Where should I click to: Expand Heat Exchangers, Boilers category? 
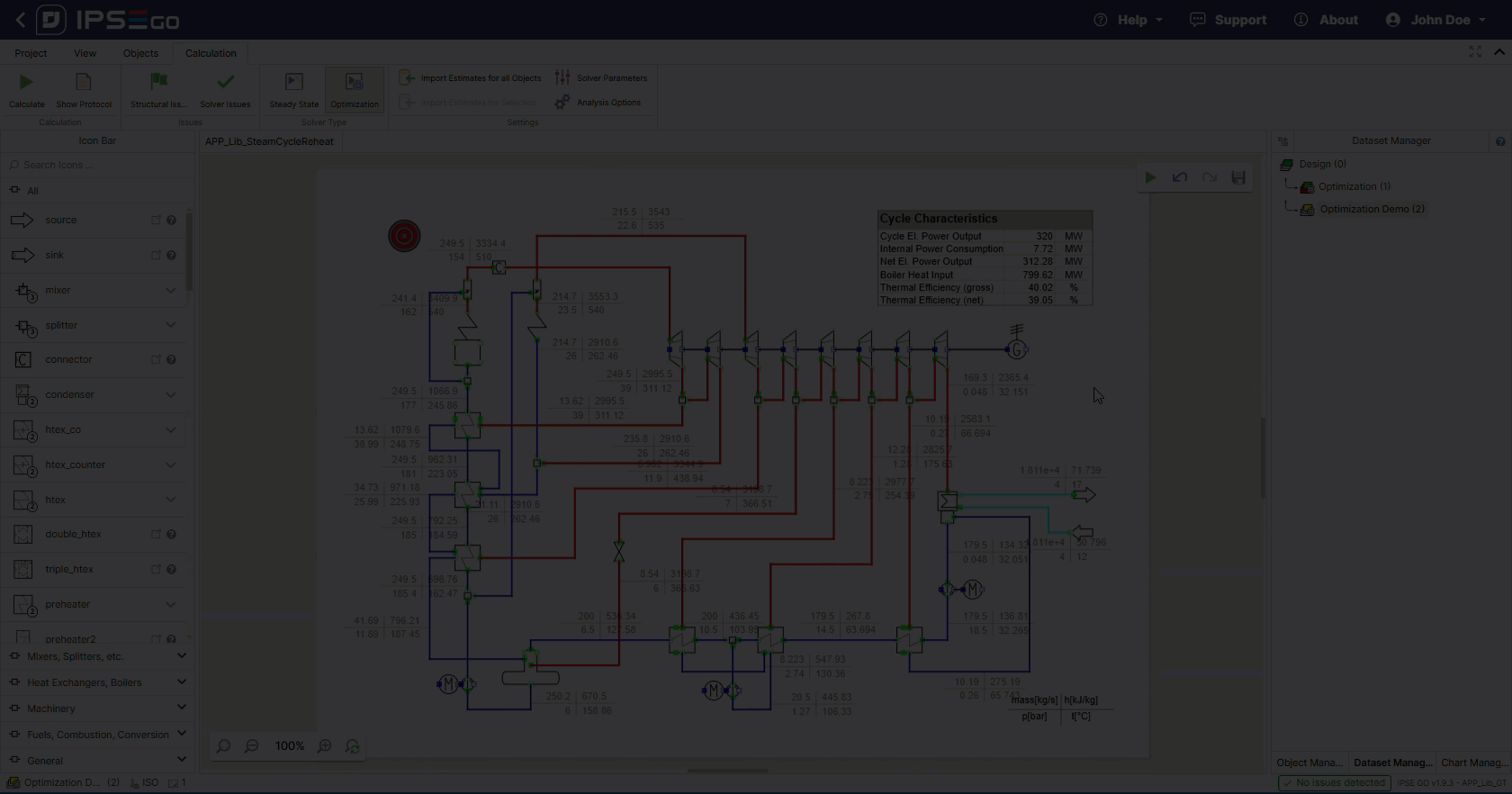(x=181, y=682)
